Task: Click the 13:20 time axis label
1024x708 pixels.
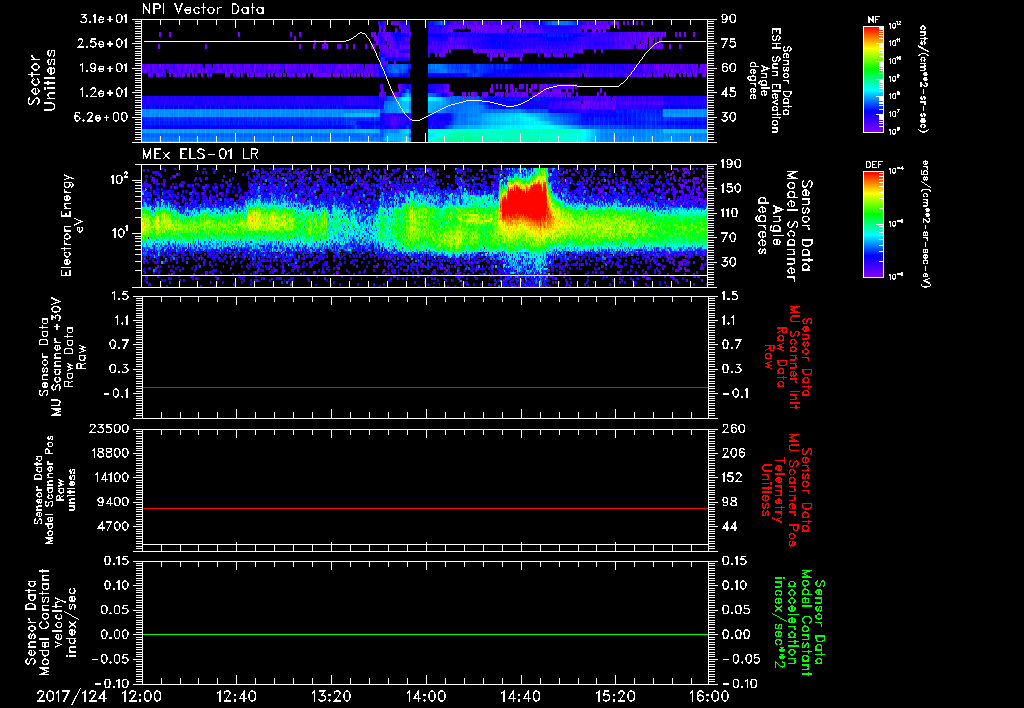Action: click(x=331, y=697)
